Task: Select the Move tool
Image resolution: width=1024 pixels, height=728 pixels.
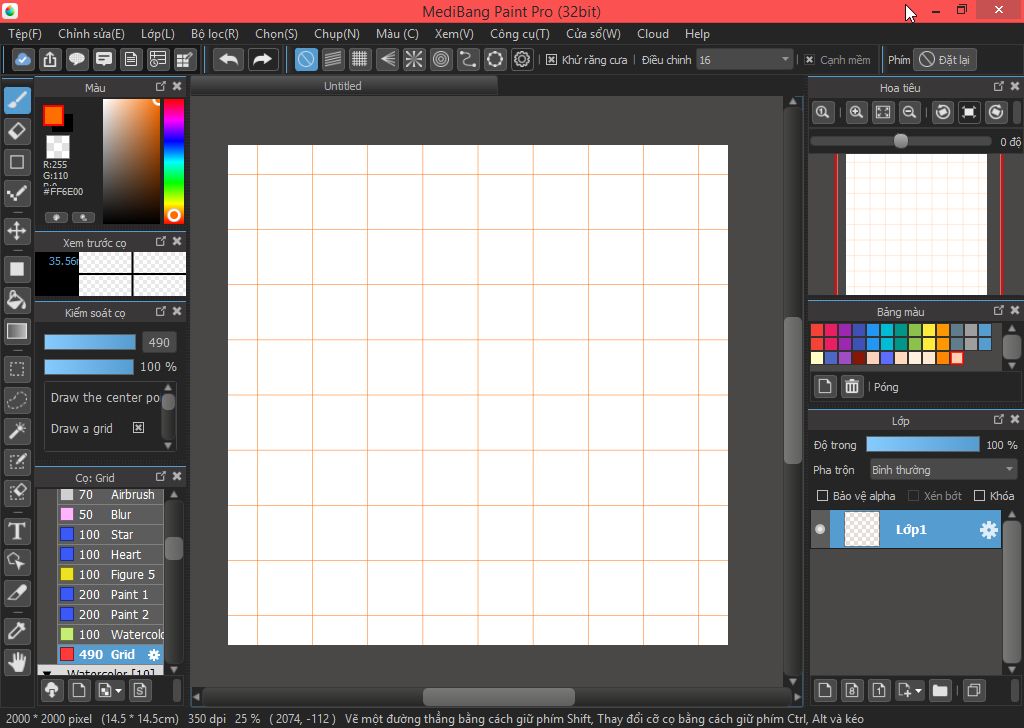Action: click(x=17, y=230)
